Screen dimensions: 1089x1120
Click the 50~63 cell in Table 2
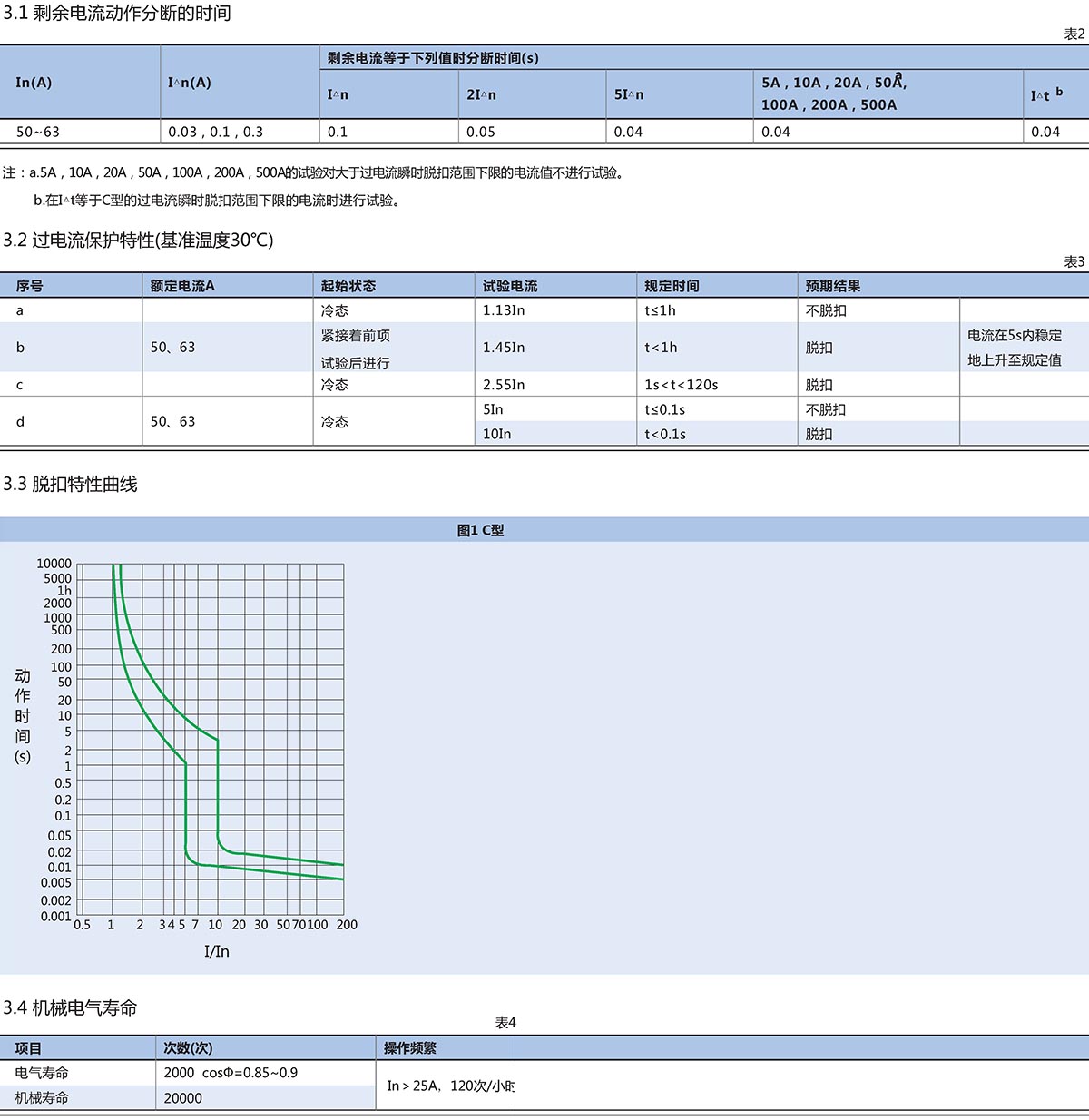tap(38, 132)
